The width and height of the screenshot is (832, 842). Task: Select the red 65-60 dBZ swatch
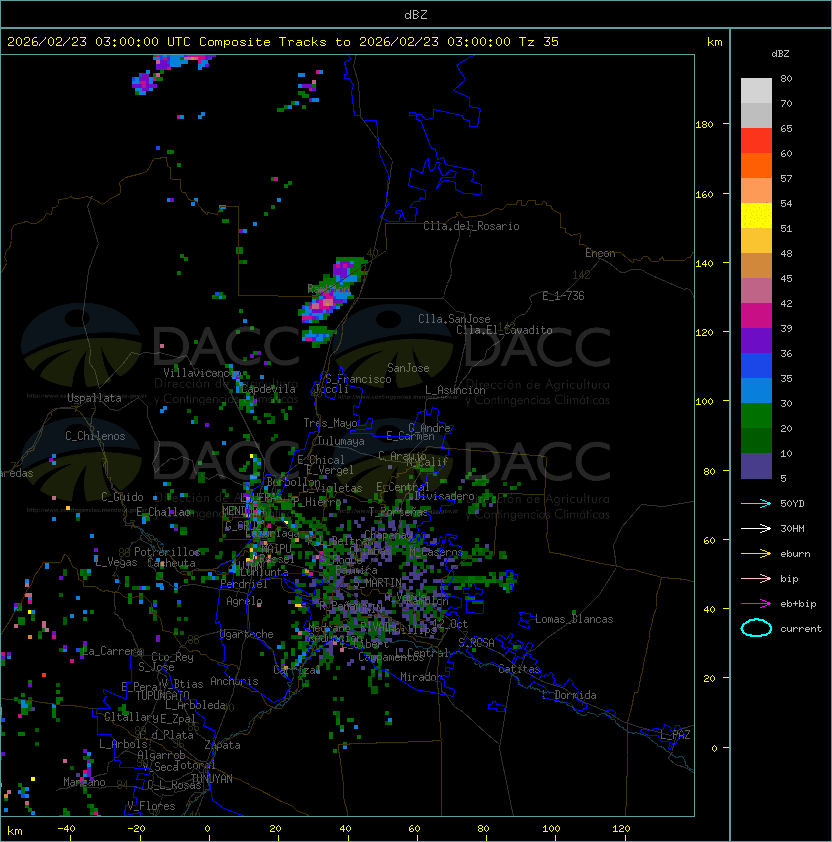tap(756, 141)
